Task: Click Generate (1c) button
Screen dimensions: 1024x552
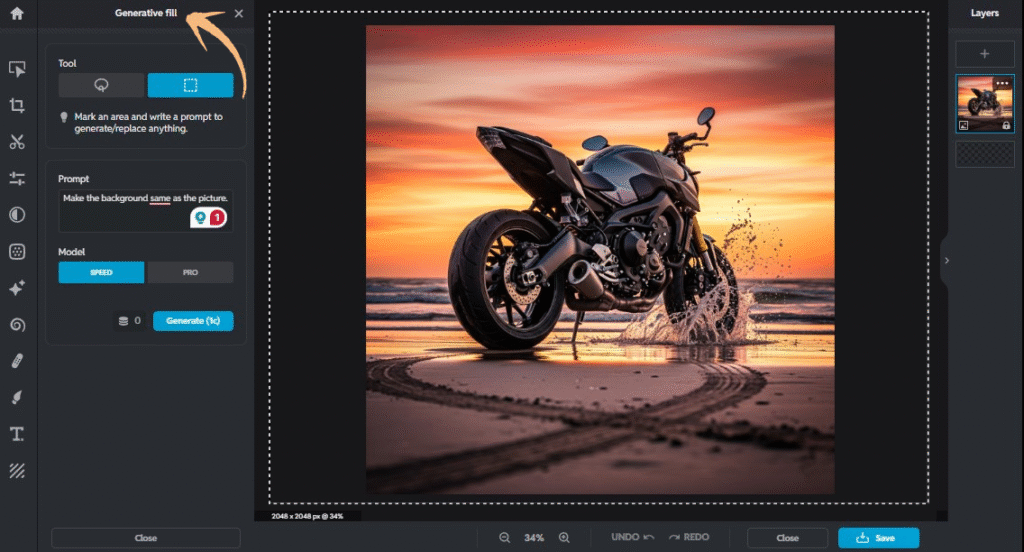Action: pos(193,321)
